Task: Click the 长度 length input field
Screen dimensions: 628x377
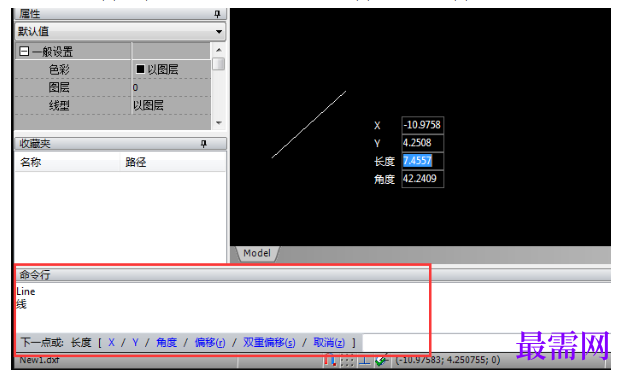Action: click(x=423, y=161)
